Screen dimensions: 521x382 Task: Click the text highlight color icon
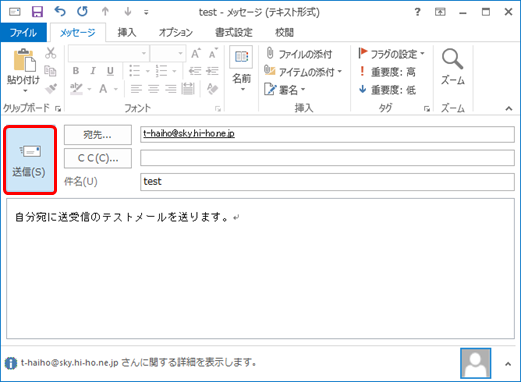click(x=76, y=89)
